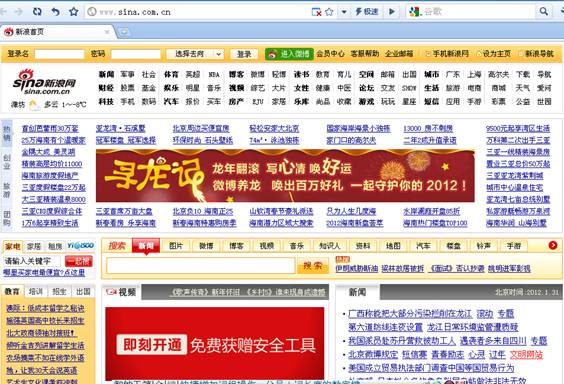Expand the dropdown arrow after the address bar star
This screenshot has width=564, height=384.
[x=344, y=12]
